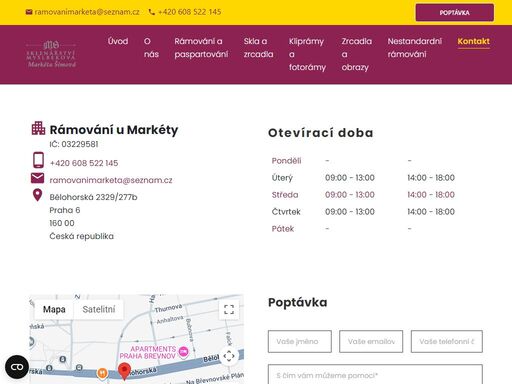Viewport: 512px width, 384px height.
Task: Open the O nás menu item
Action: (151, 48)
